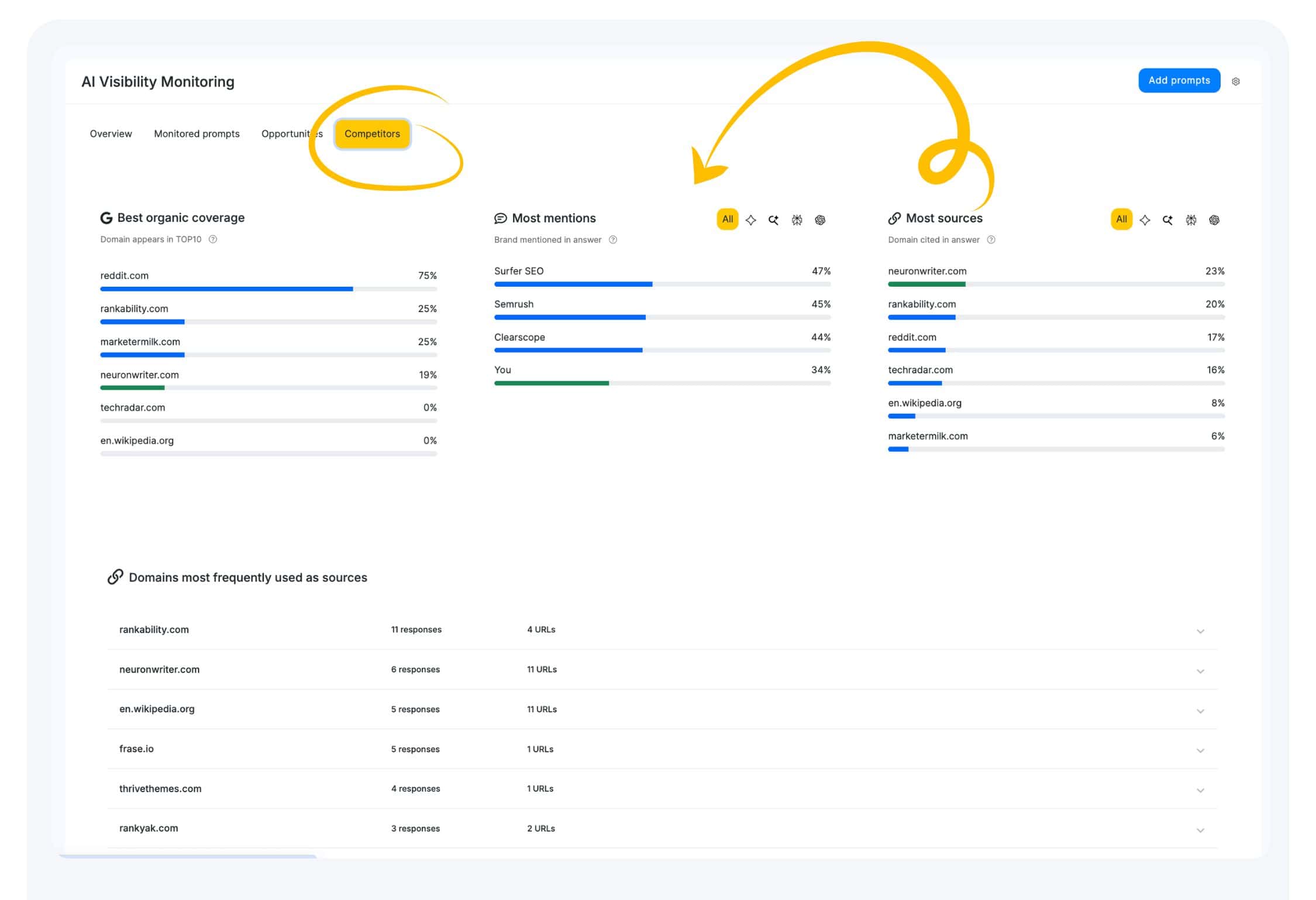Open settings via the gear icon
The width and height of the screenshot is (1316, 900).
(x=1236, y=81)
